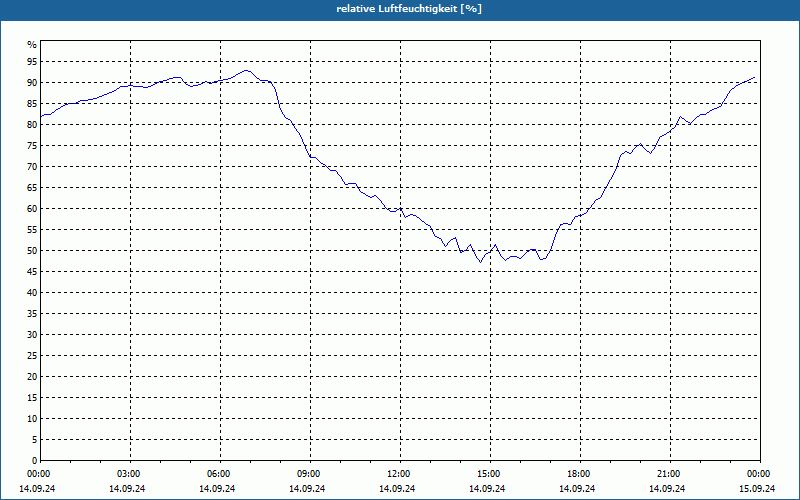This screenshot has height=500, width=800.
Task: Select the y-axis value 30
Action: [32, 335]
